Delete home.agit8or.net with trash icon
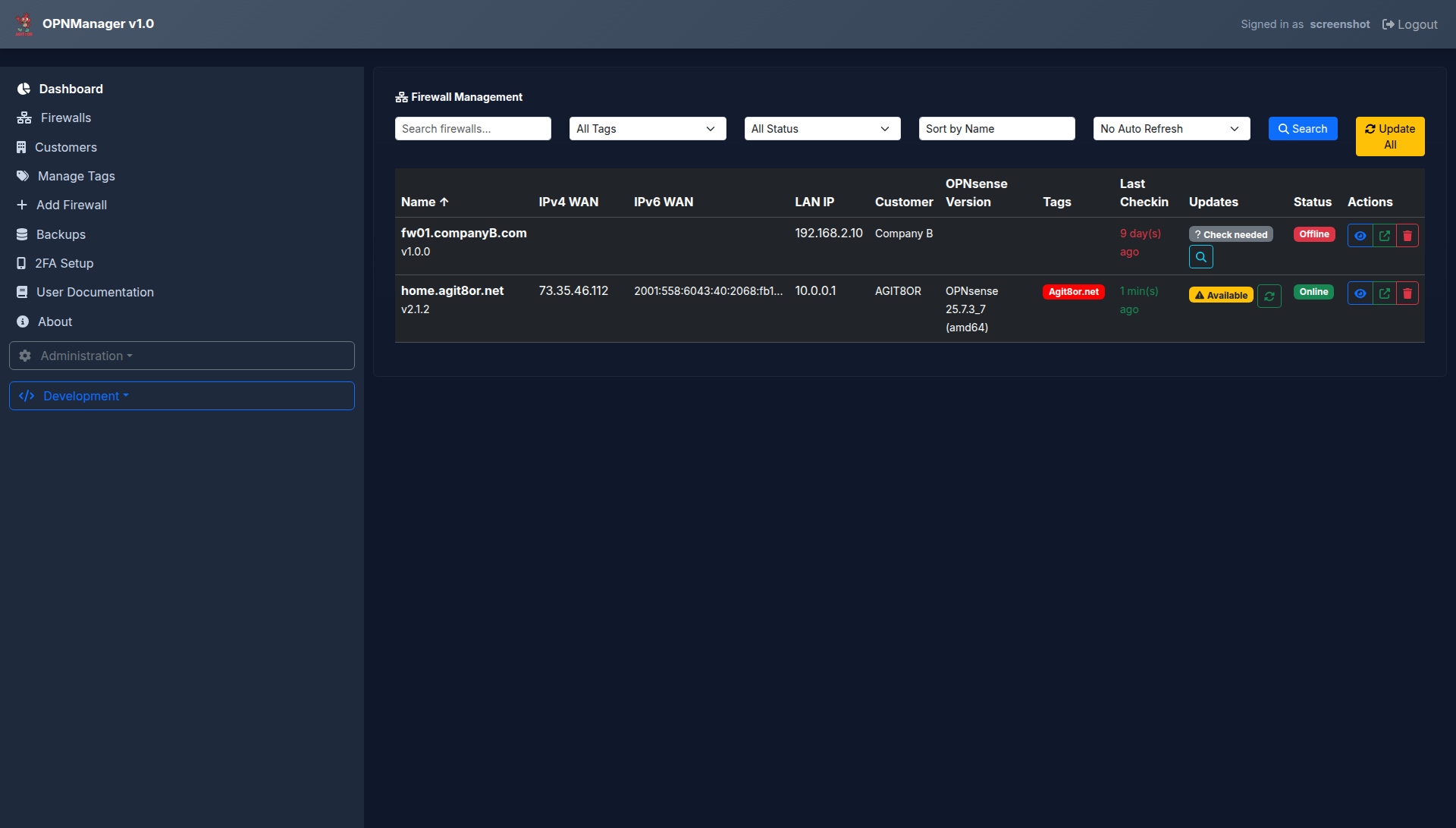The width and height of the screenshot is (1456, 828). pos(1407,293)
